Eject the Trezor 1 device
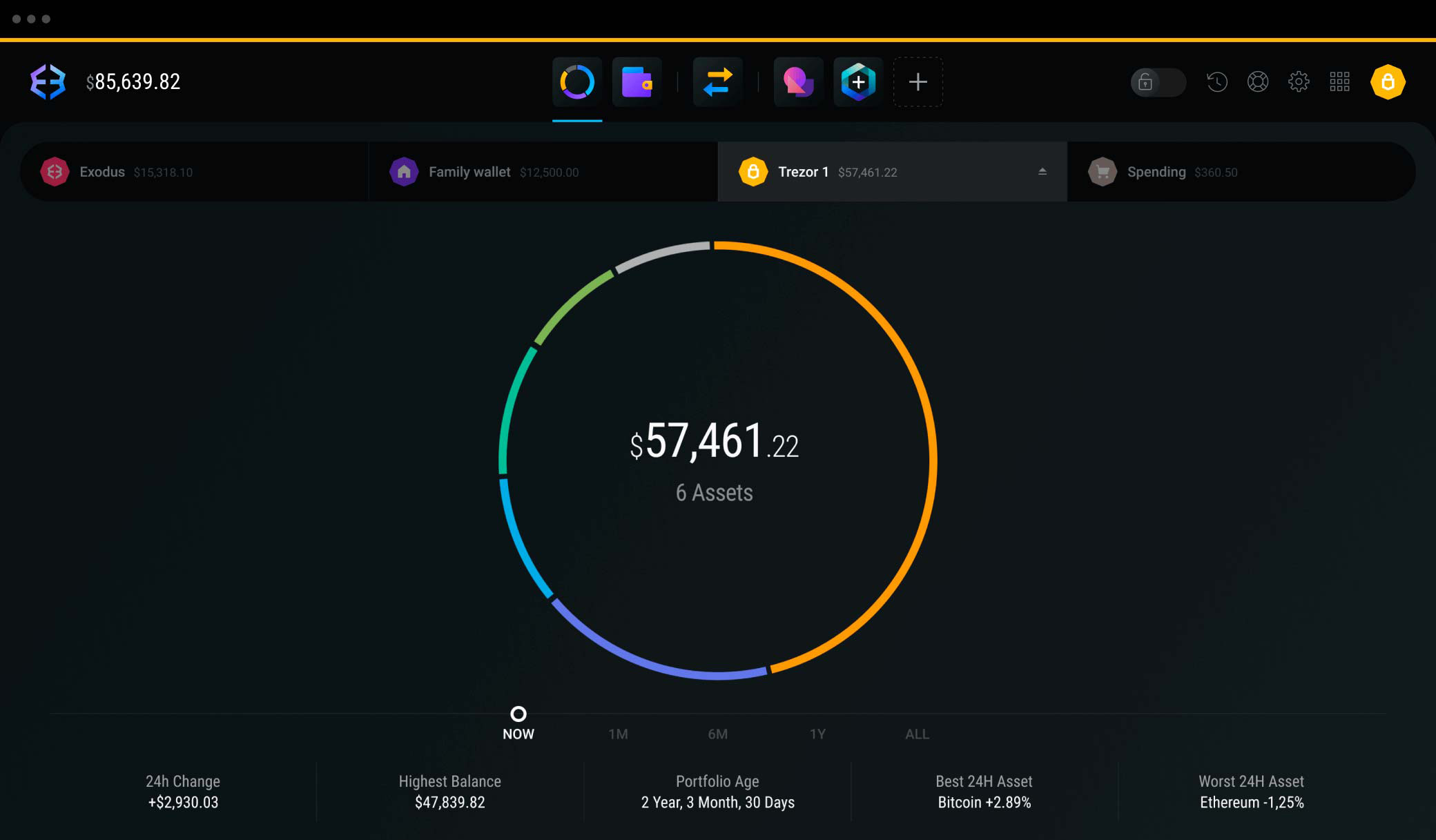 pos(1042,172)
